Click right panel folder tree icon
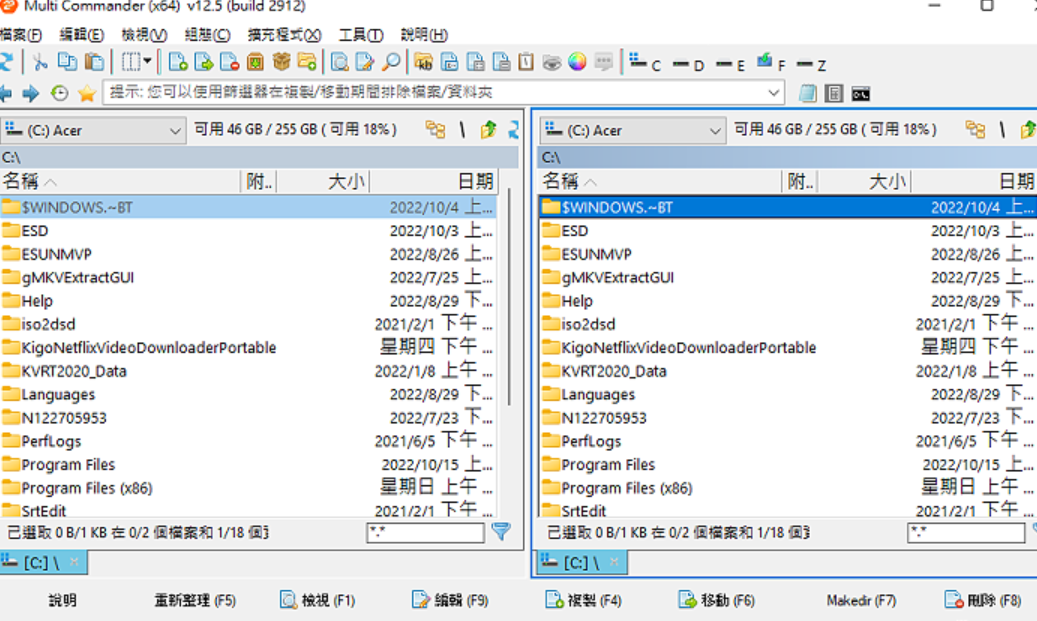Image resolution: width=1037 pixels, height=621 pixels. [975, 129]
